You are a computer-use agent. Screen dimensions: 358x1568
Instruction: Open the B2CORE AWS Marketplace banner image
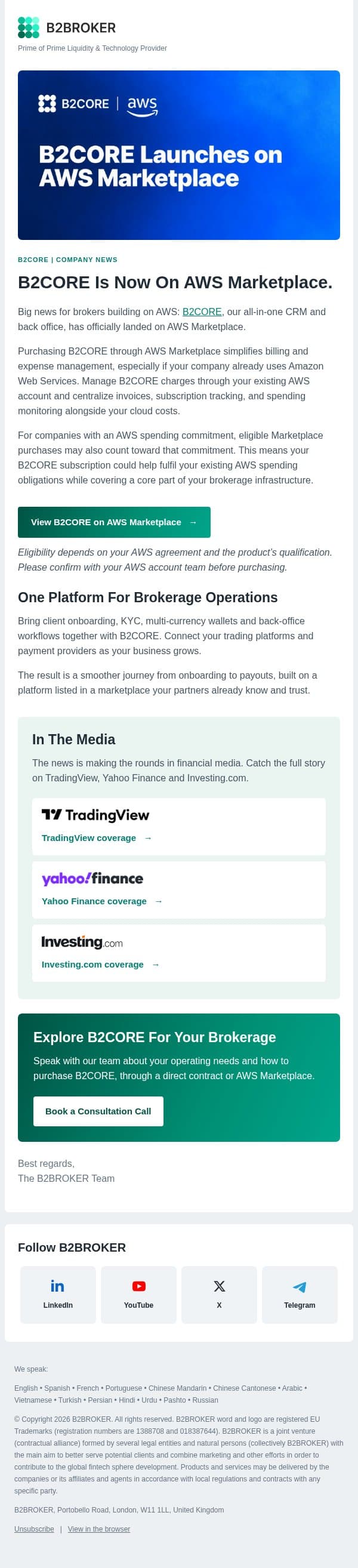coord(179,155)
